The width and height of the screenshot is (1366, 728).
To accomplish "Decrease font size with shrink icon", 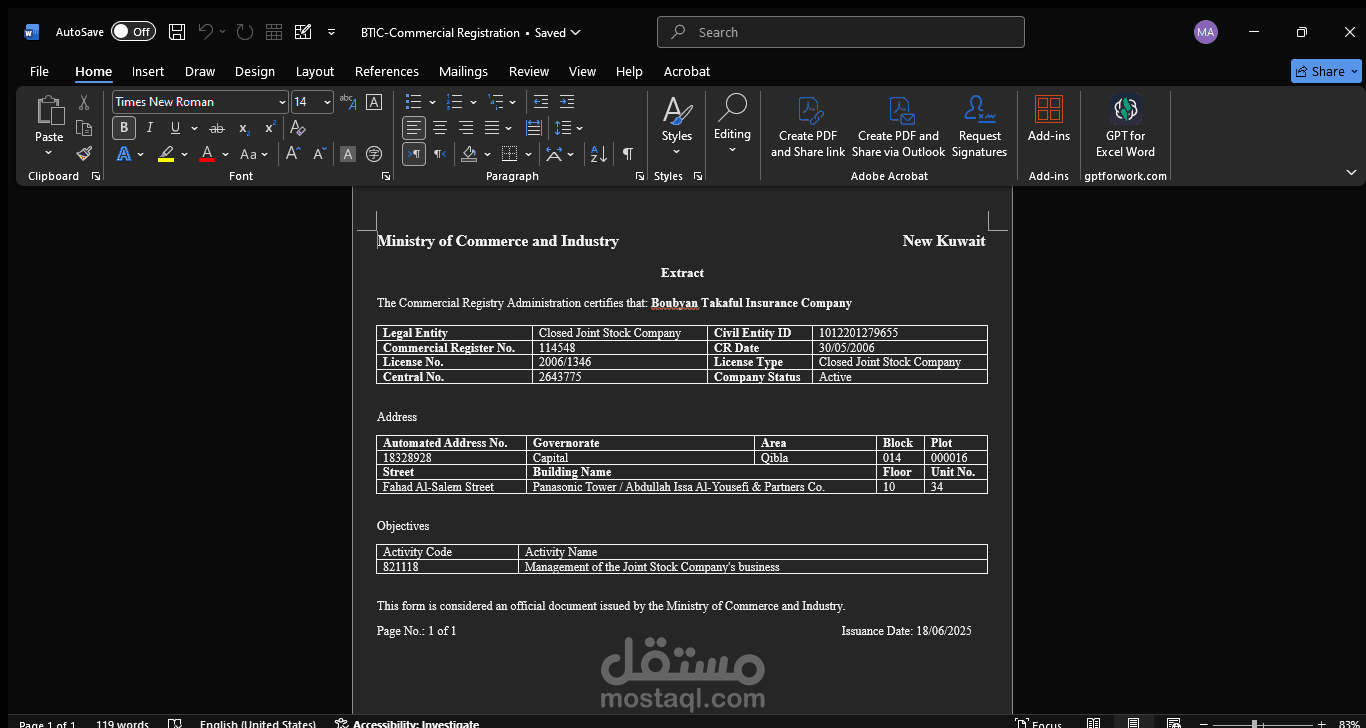I will (x=320, y=154).
